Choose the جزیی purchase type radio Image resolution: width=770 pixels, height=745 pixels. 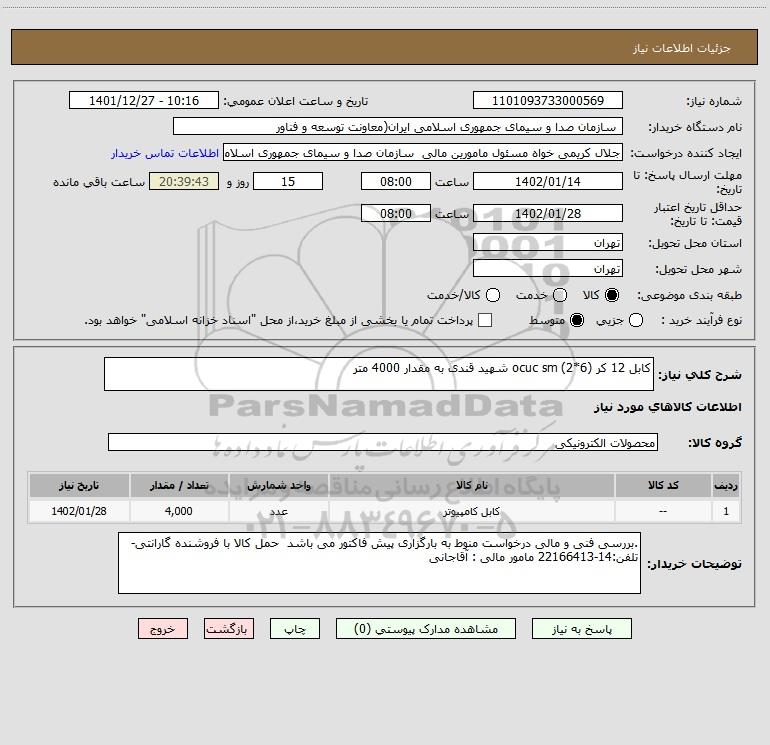(635, 320)
